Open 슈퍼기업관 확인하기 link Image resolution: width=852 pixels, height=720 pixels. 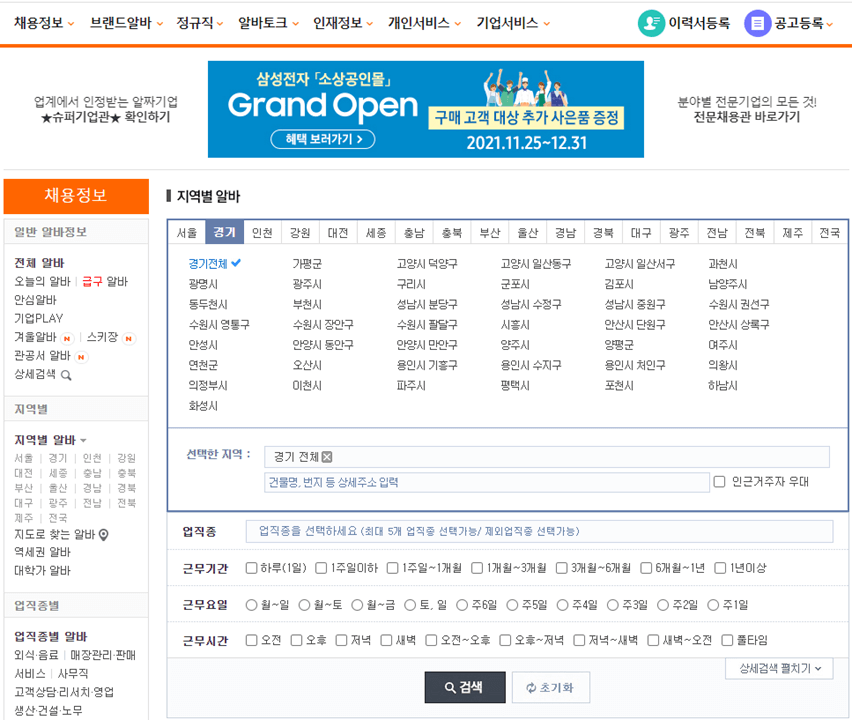106,117
